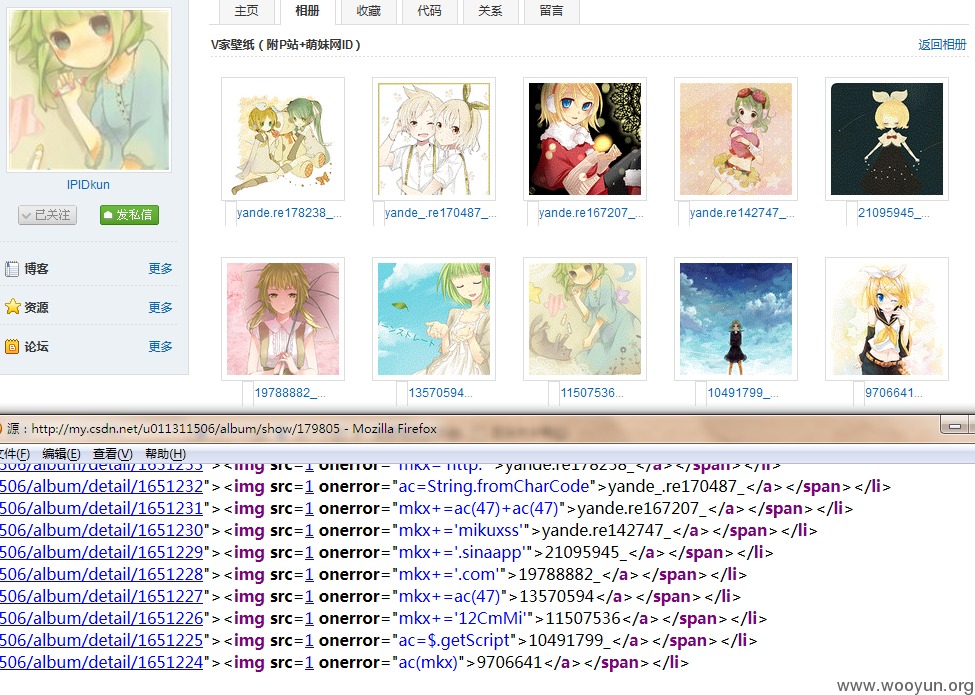The height and width of the screenshot is (695, 975).
Task: Click the 已关注 button
Action: tap(47, 215)
